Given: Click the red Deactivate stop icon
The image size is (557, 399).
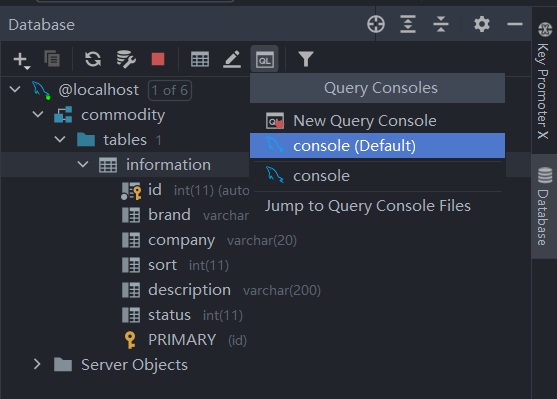Looking at the screenshot, I should point(158,59).
